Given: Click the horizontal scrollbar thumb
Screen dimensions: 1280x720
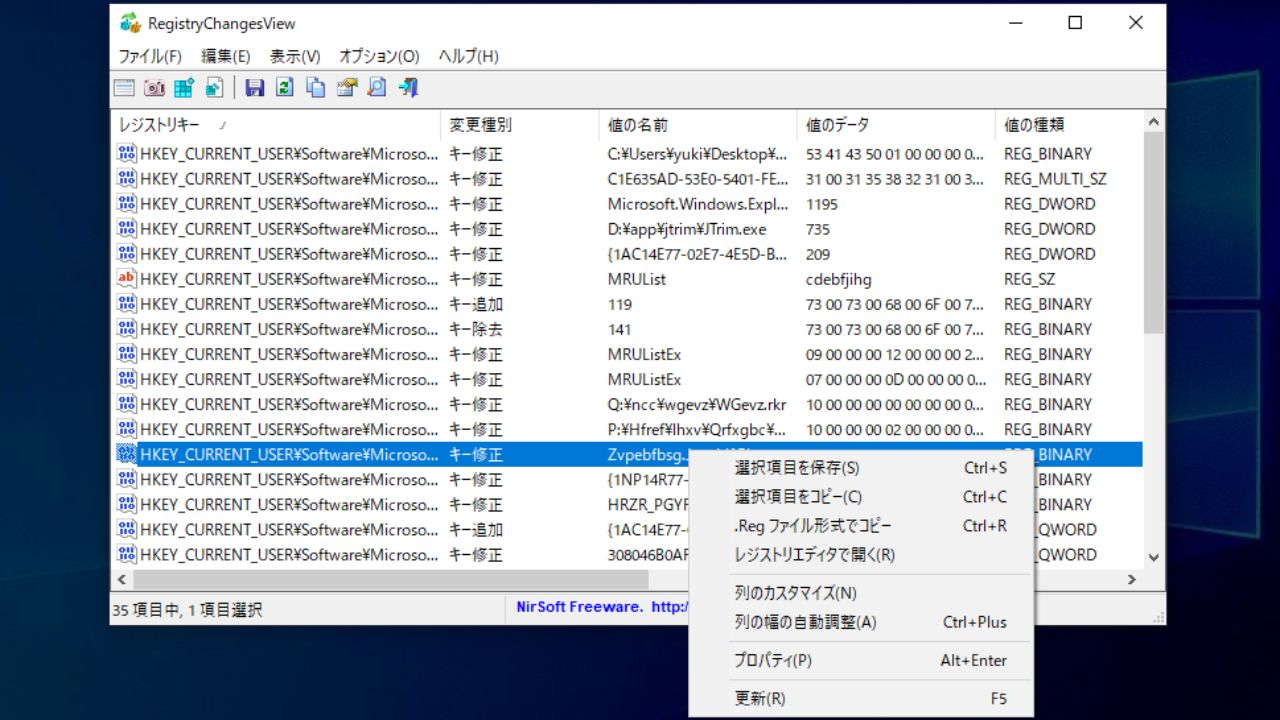Looking at the screenshot, I should (x=391, y=579).
